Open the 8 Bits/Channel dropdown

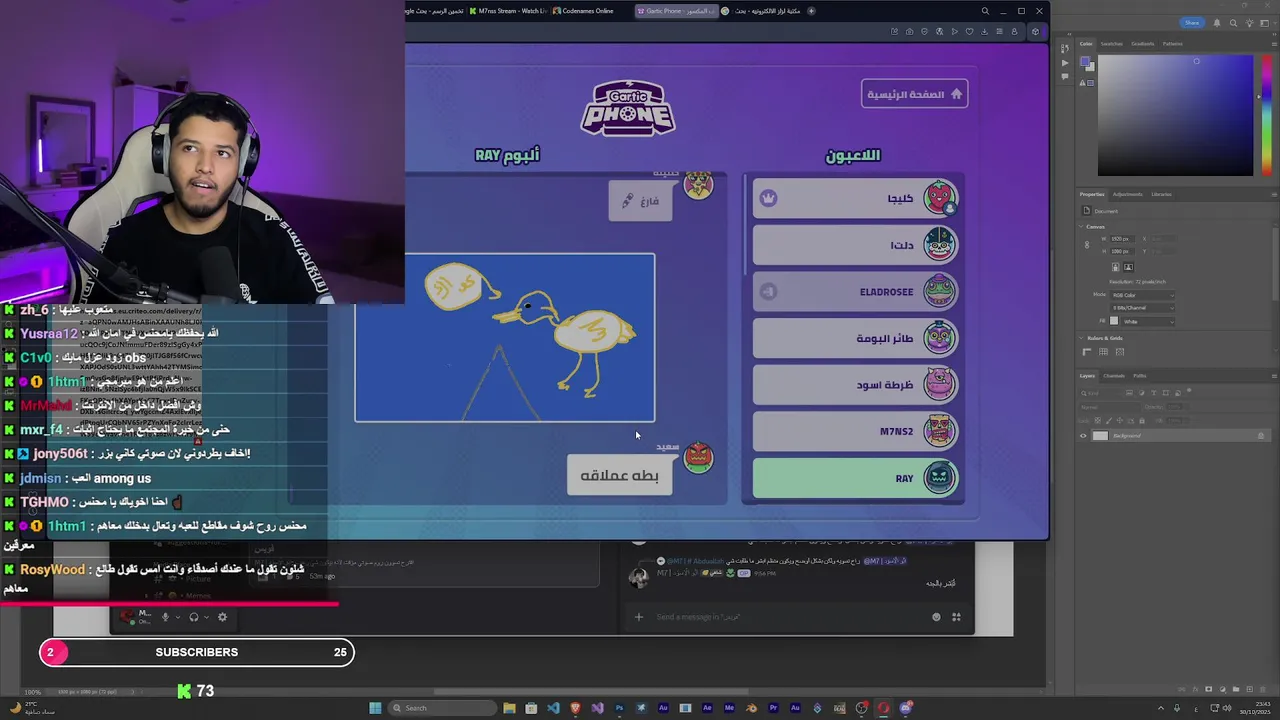(x=1142, y=308)
